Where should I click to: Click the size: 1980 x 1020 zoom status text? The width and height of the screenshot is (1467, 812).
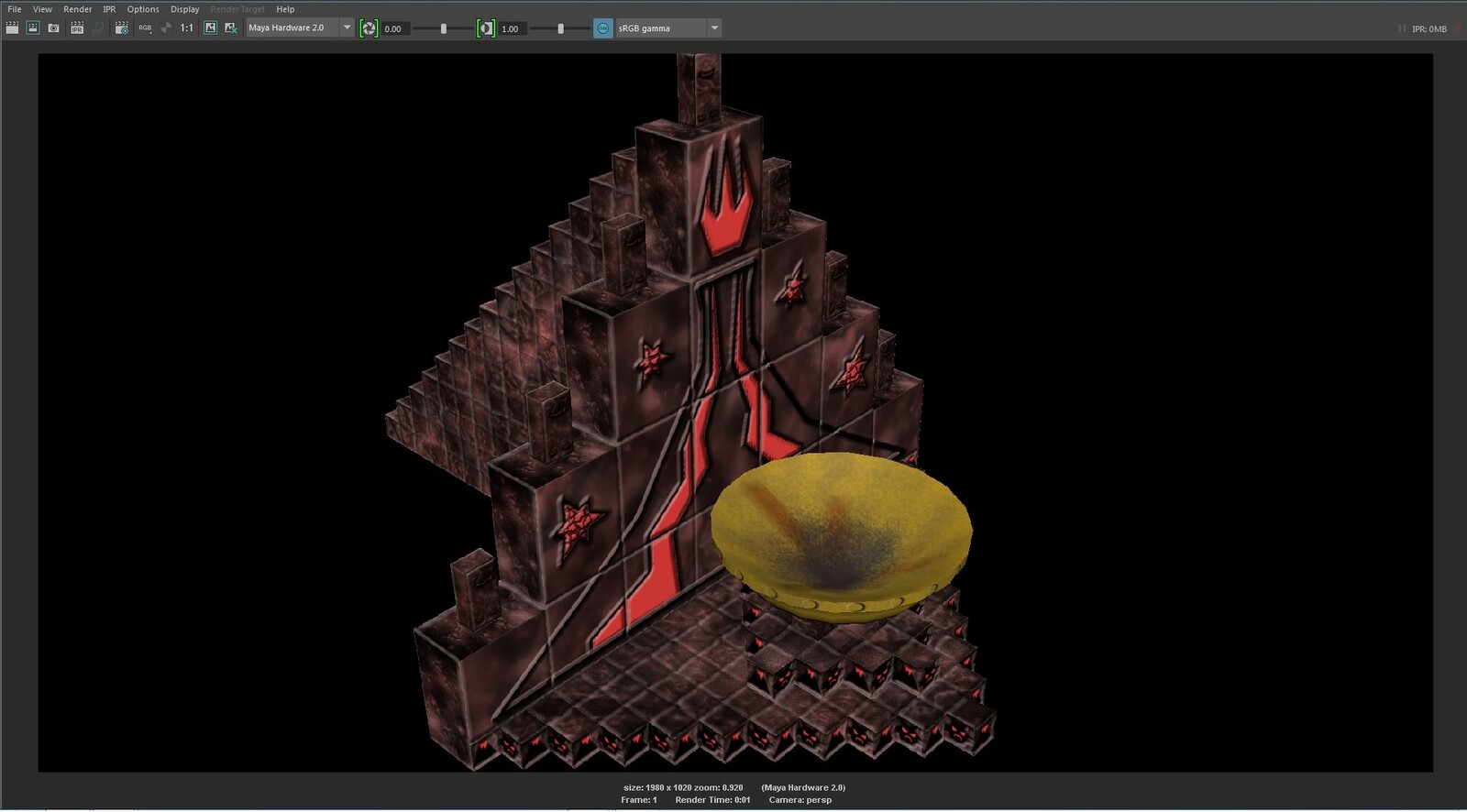683,787
